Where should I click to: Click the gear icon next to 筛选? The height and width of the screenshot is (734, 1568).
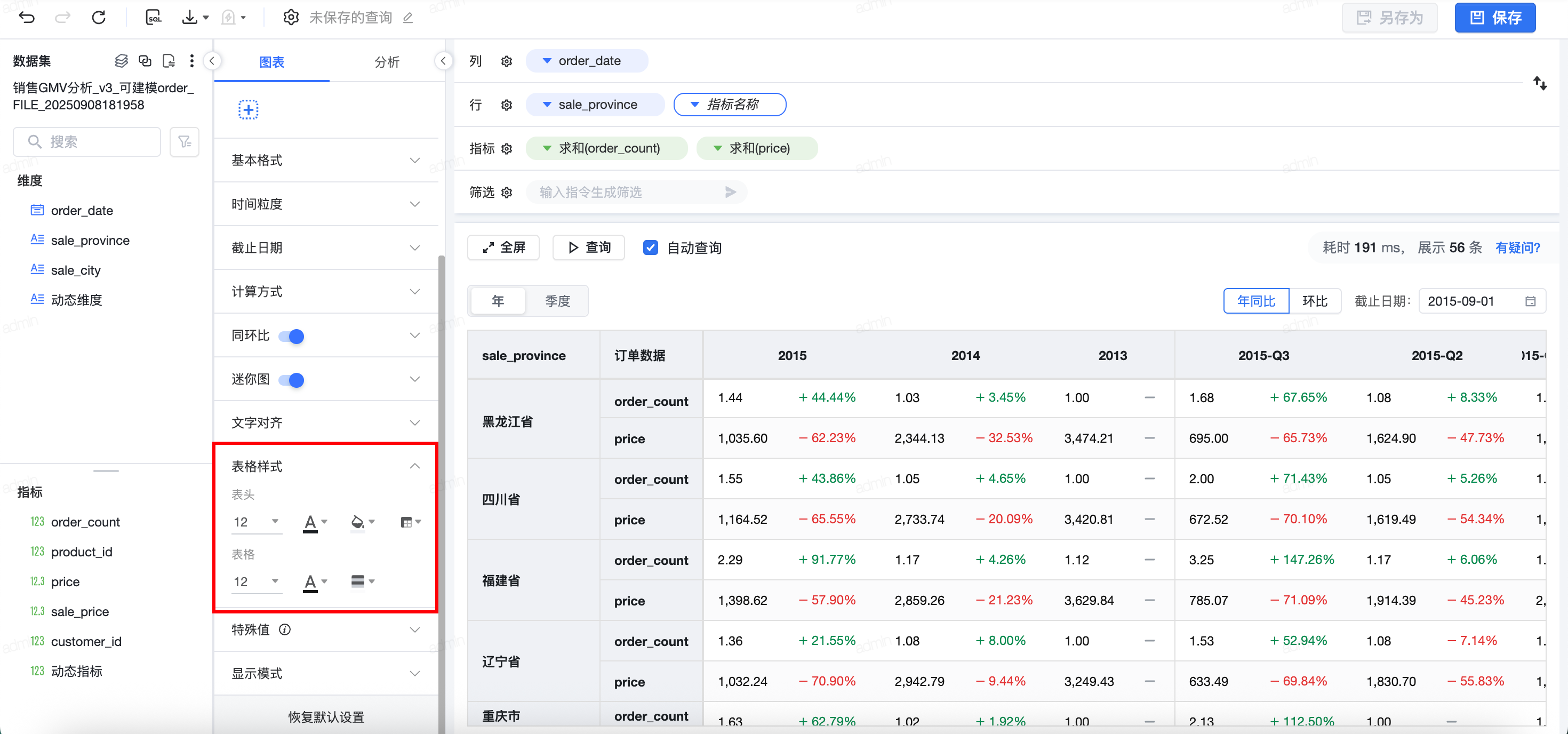[507, 193]
